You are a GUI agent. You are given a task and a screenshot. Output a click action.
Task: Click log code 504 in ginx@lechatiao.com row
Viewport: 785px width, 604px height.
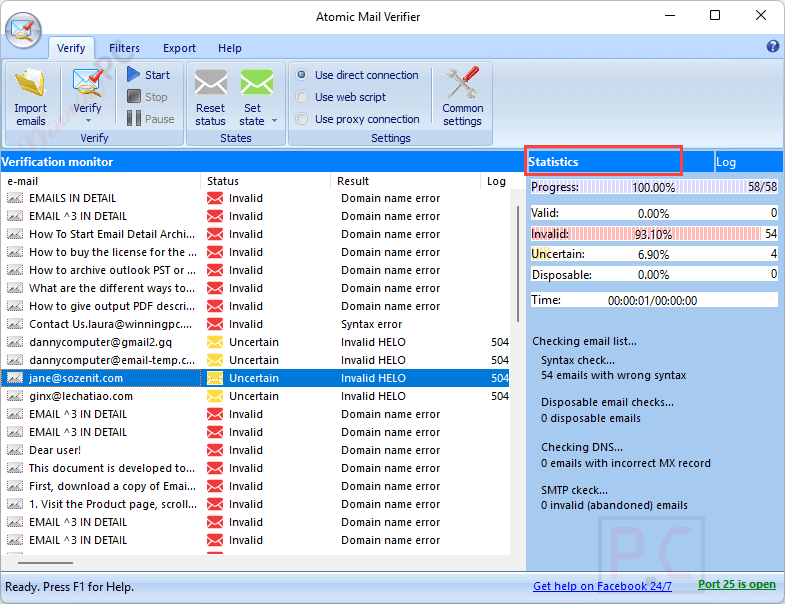tap(500, 397)
